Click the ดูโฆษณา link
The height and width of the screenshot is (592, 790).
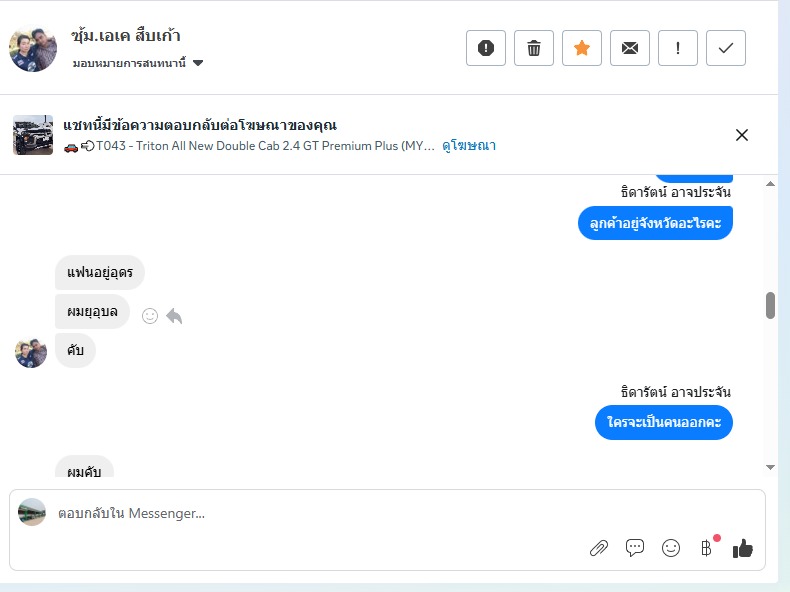pos(469,146)
